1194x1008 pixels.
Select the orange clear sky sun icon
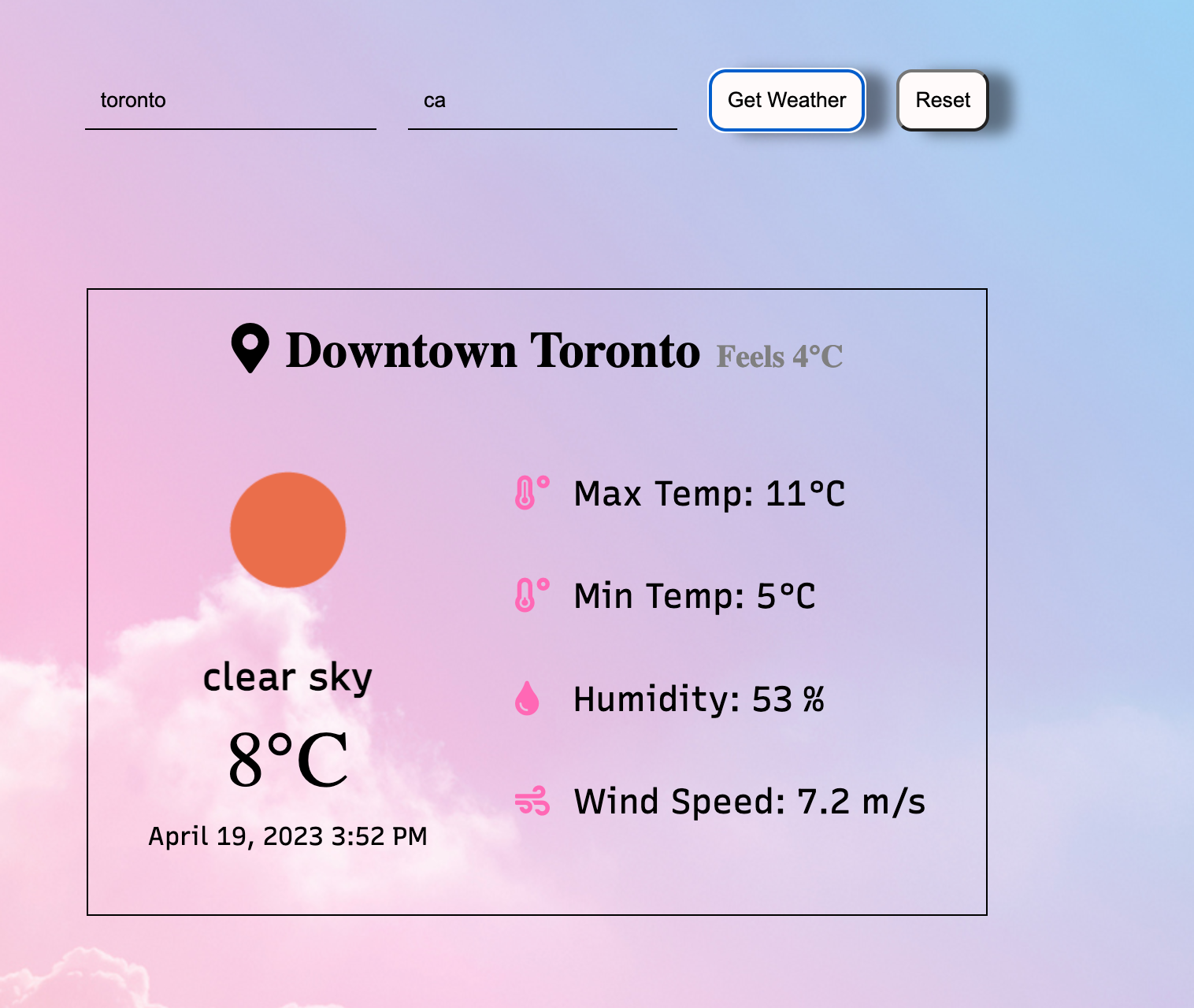(288, 530)
